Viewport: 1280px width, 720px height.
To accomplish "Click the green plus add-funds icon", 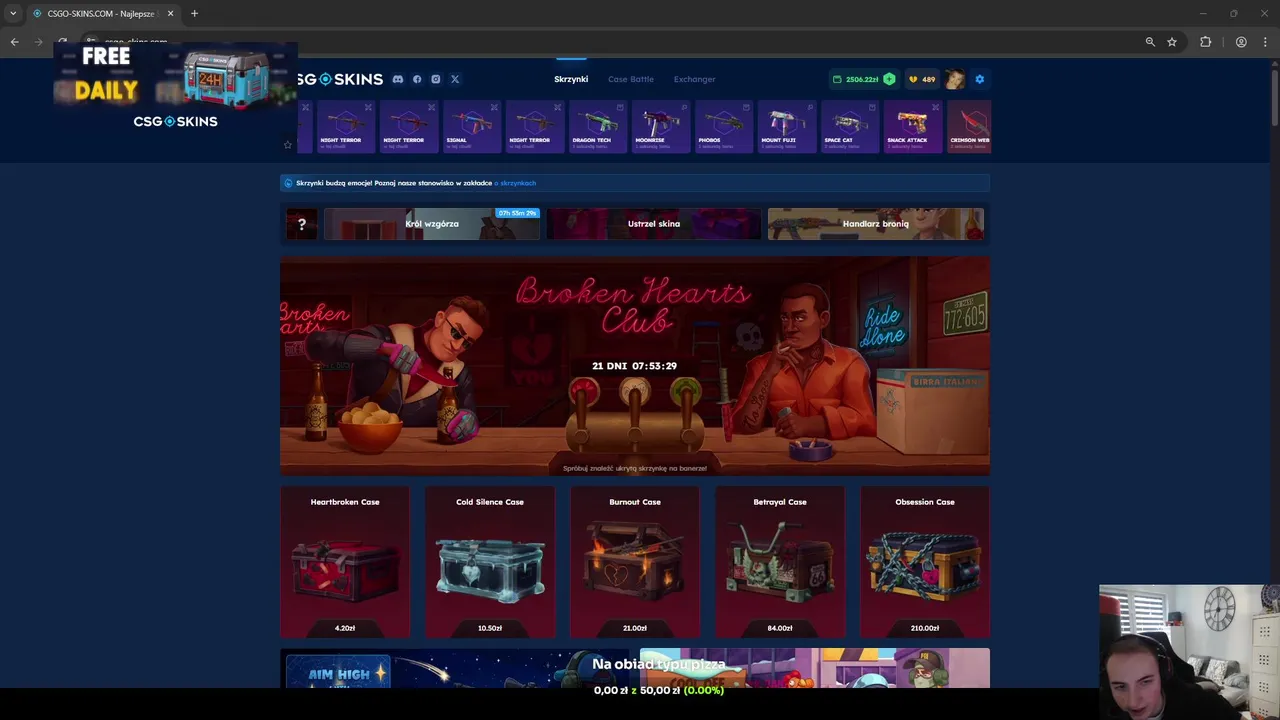I will click(889, 79).
